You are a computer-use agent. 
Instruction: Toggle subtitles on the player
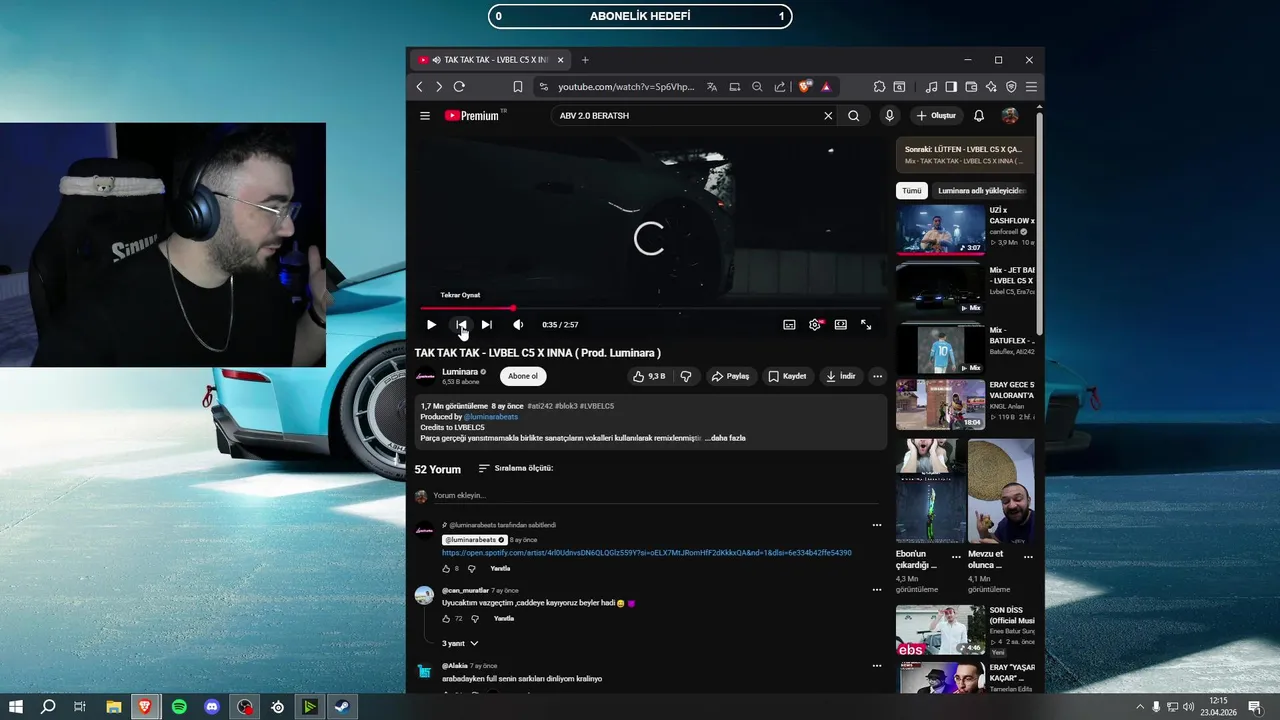pos(789,325)
